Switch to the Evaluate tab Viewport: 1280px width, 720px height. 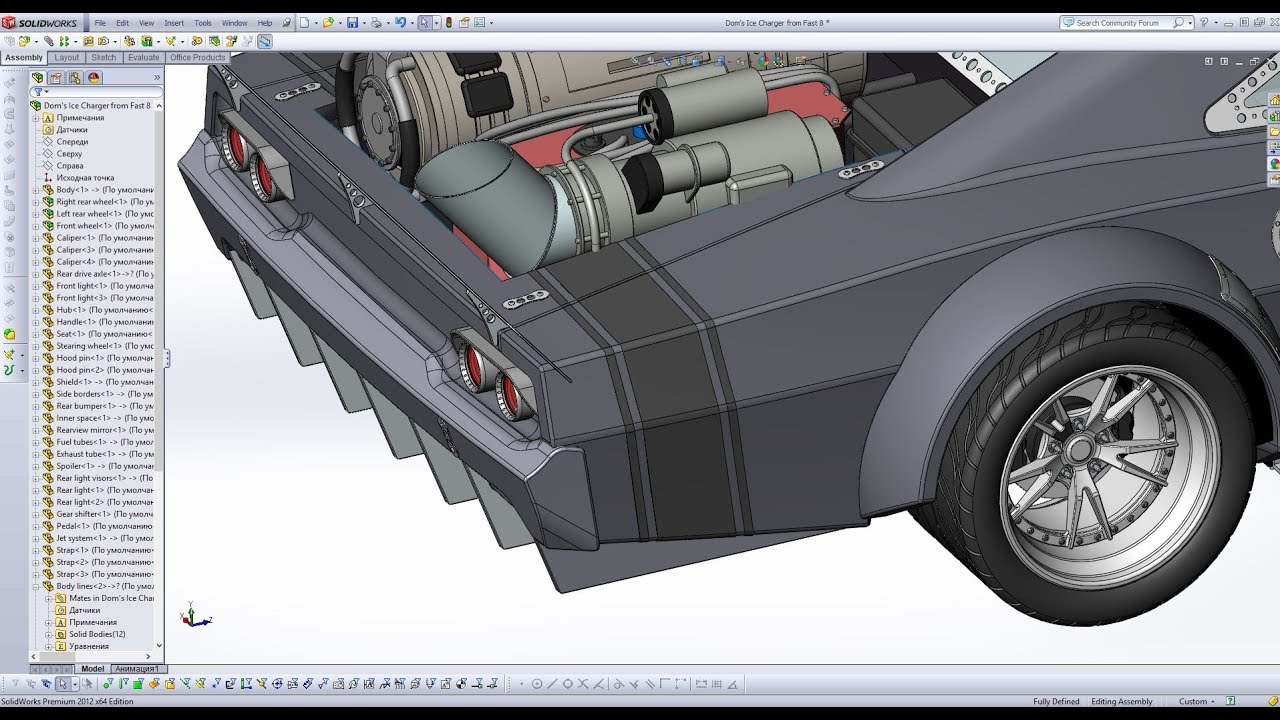143,58
